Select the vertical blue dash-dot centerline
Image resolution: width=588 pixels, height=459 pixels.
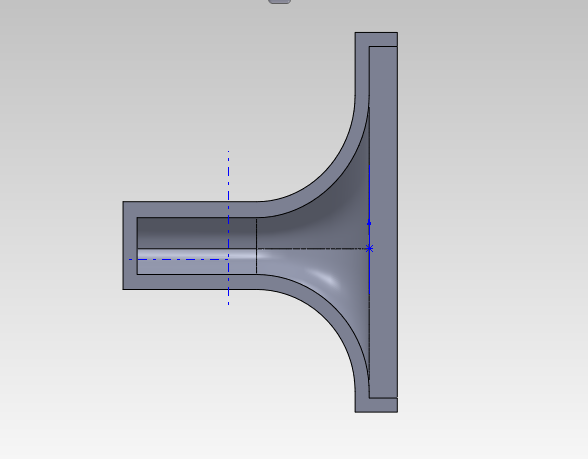coord(228,228)
